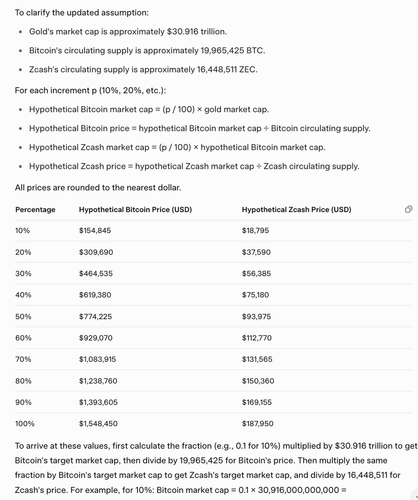Copy the table using the copy icon
Image resolution: width=418 pixels, height=500 pixels.
point(408,209)
